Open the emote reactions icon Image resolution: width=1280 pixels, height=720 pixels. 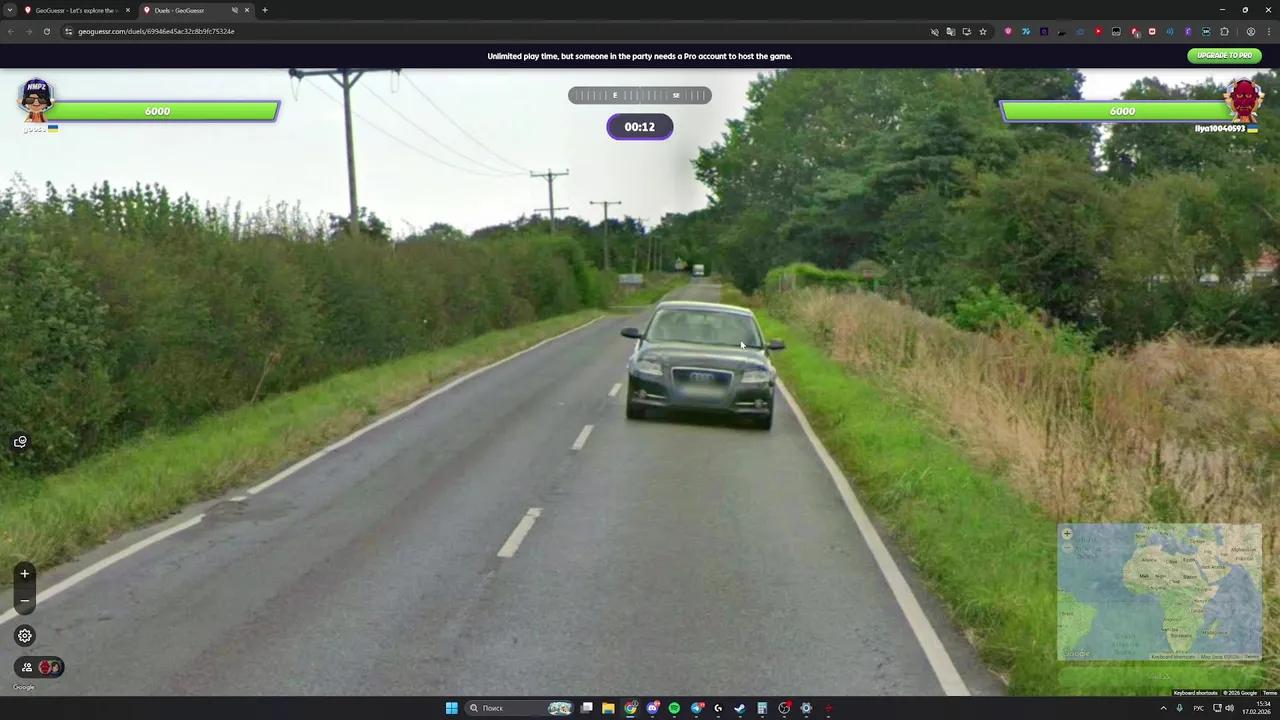click(x=20, y=442)
